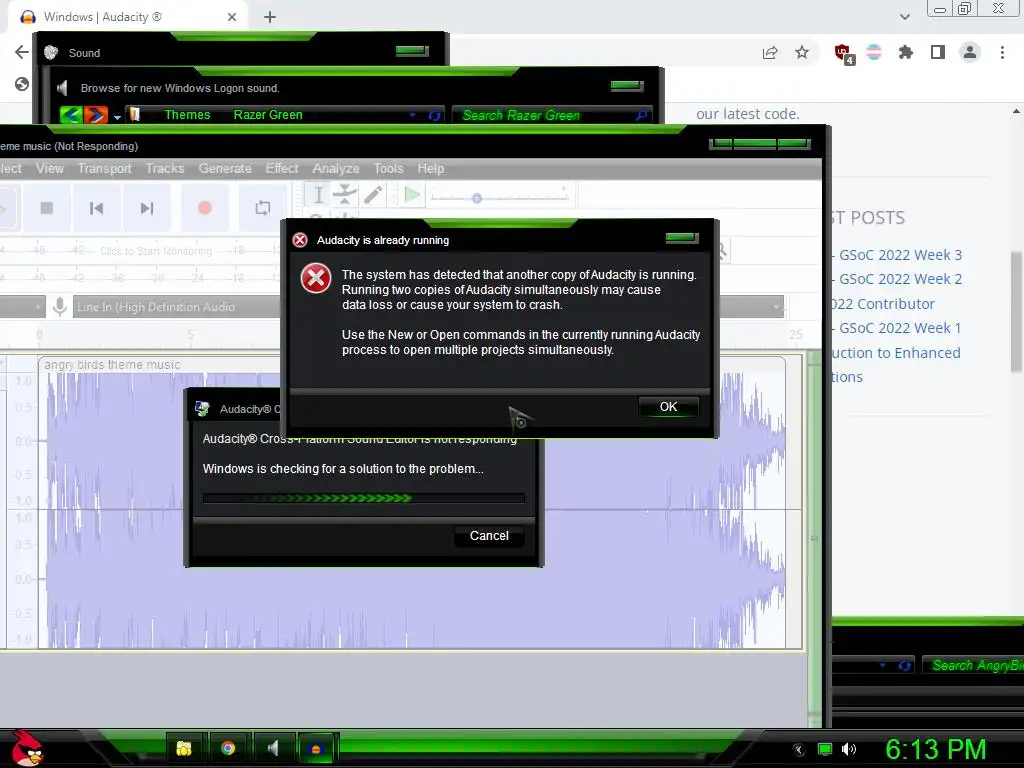
Task: Open the Enhanced post link
Action: [x=896, y=353]
